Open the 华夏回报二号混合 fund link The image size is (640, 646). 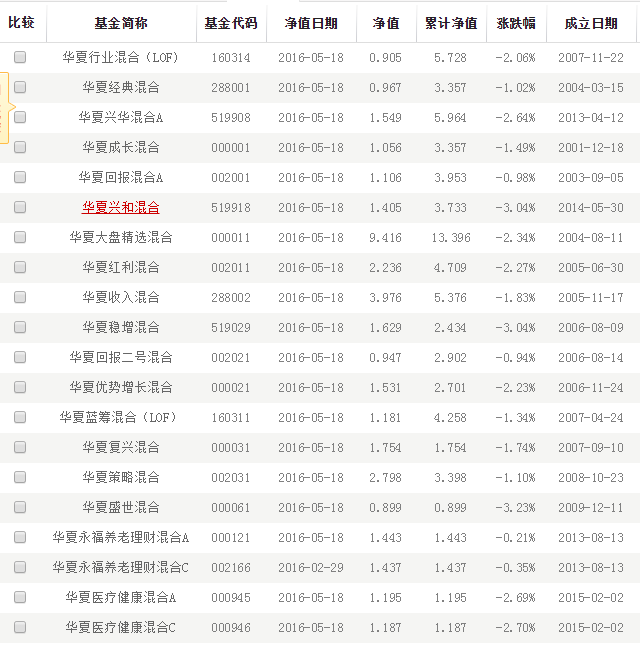click(x=121, y=357)
